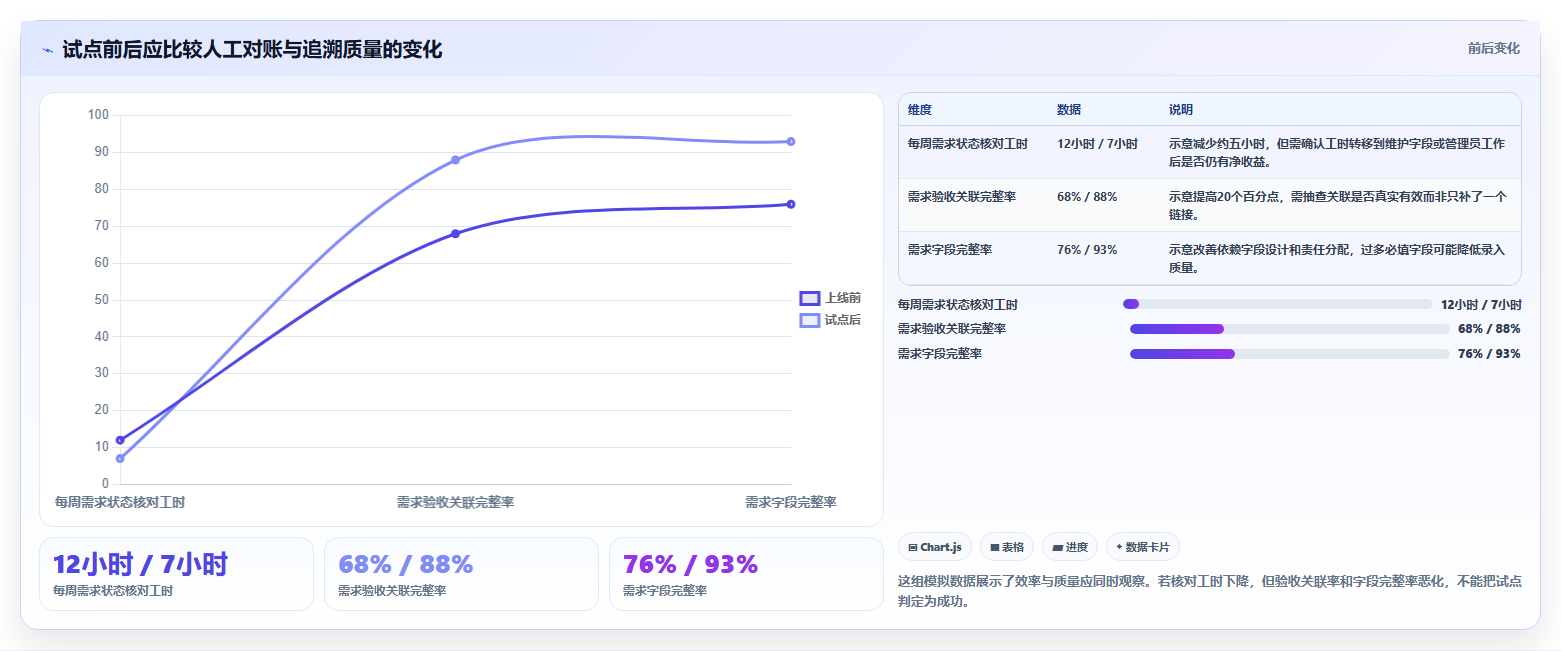
Task: Click the 68% / 88% value beside the progress bar
Action: pos(1489,329)
